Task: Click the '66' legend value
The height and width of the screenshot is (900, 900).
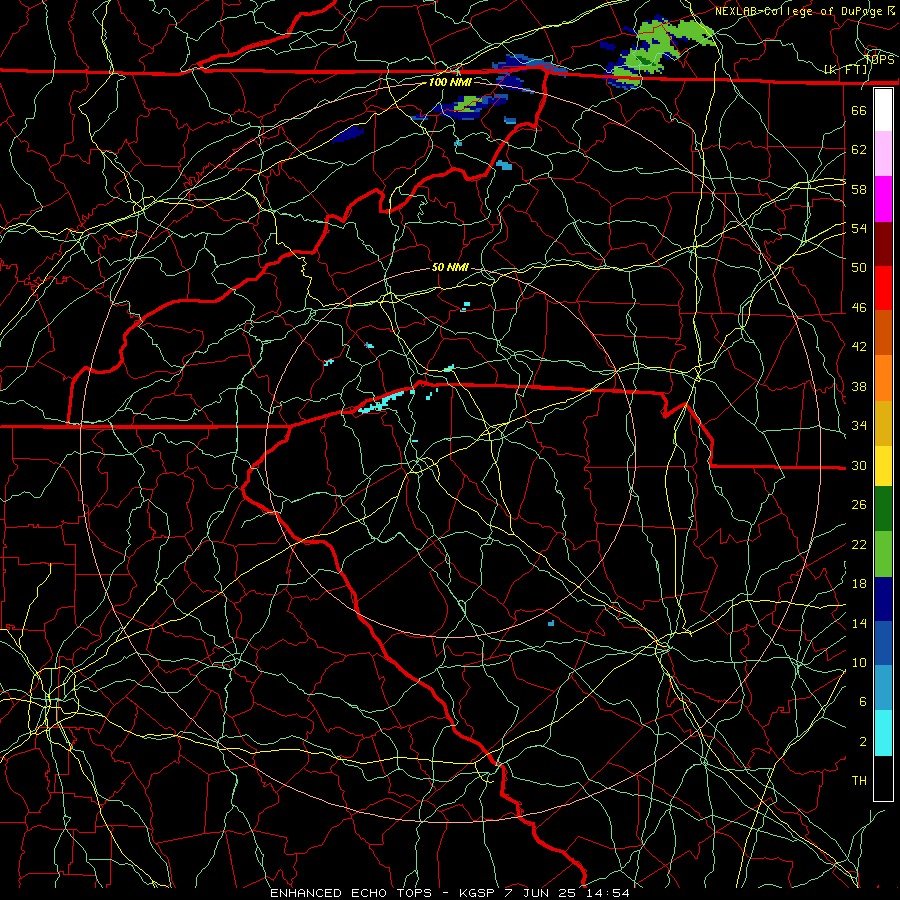Action: pos(859,110)
